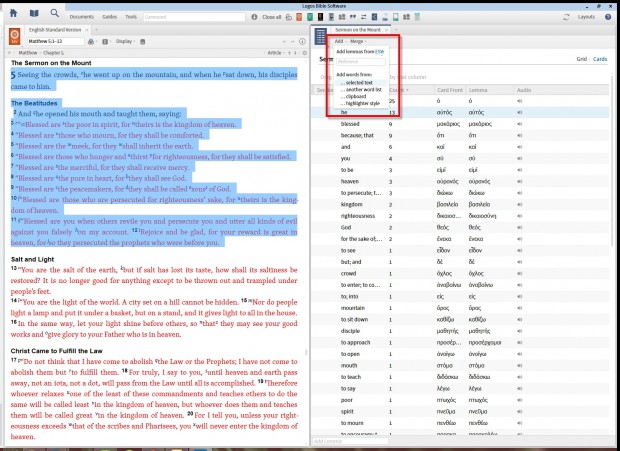Switch to the Cards view
This screenshot has width=620, height=451.
[x=600, y=60]
